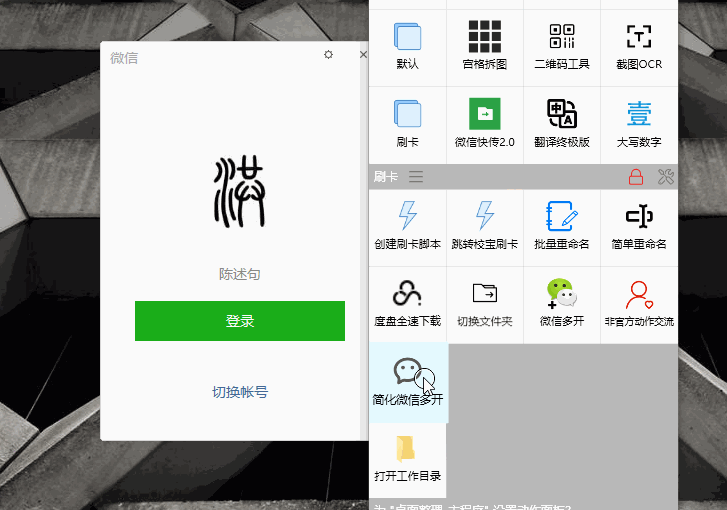The height and width of the screenshot is (510, 727).
Task: Open WeChat settings gear icon
Action: point(328,55)
